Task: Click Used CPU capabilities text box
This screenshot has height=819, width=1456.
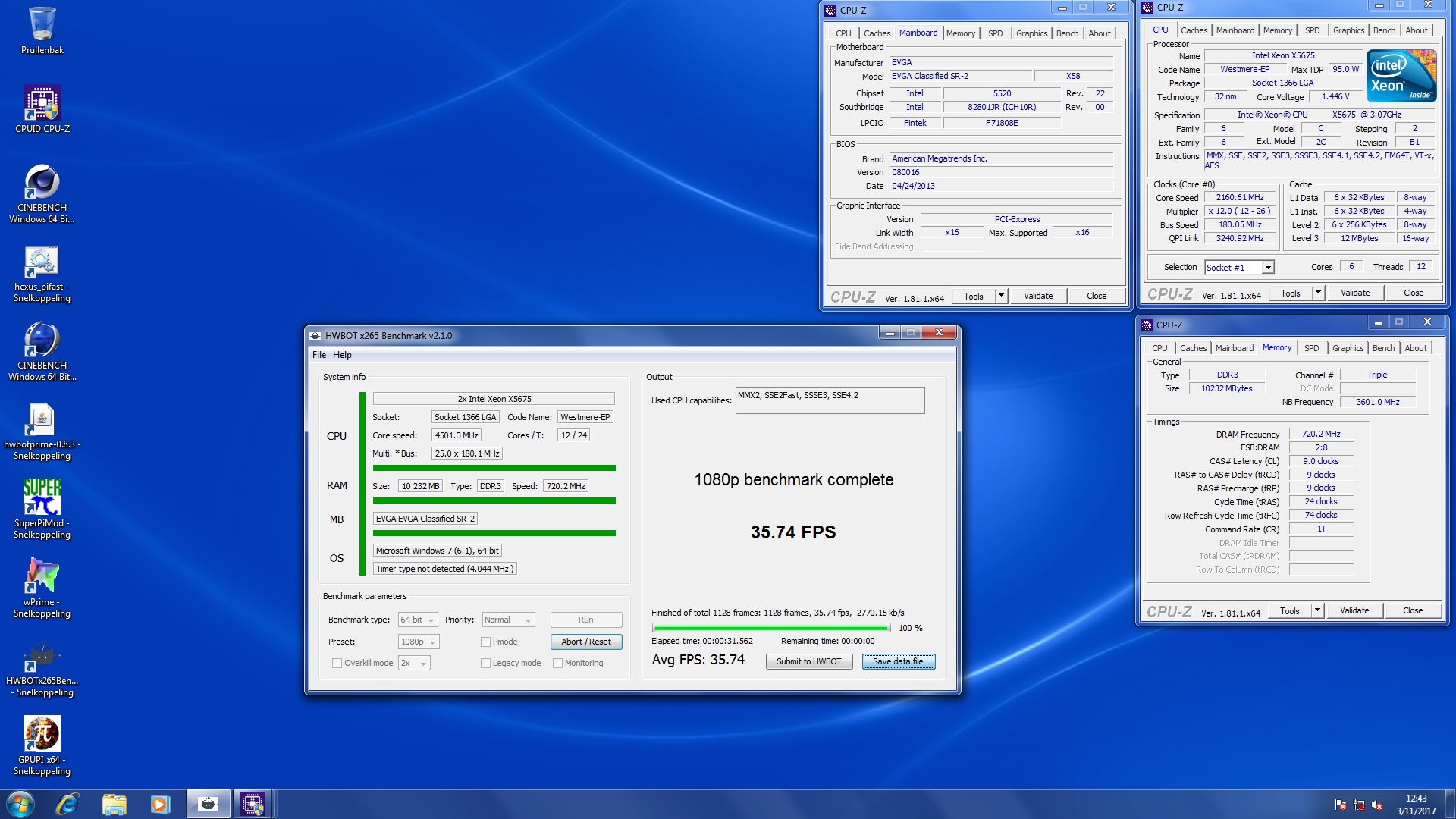Action: pyautogui.click(x=830, y=400)
